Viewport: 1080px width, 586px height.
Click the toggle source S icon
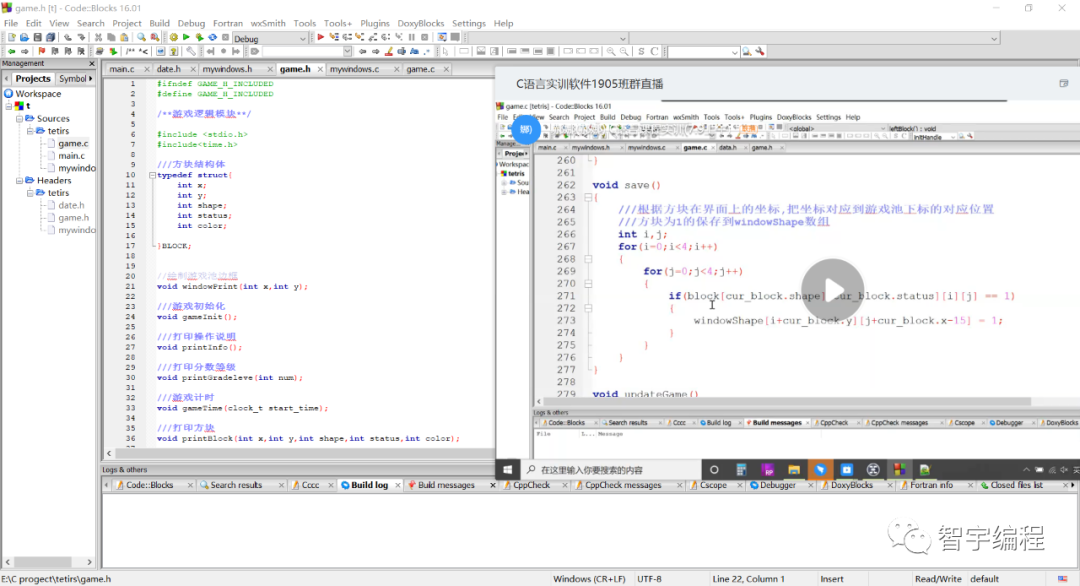pyautogui.click(x=641, y=52)
